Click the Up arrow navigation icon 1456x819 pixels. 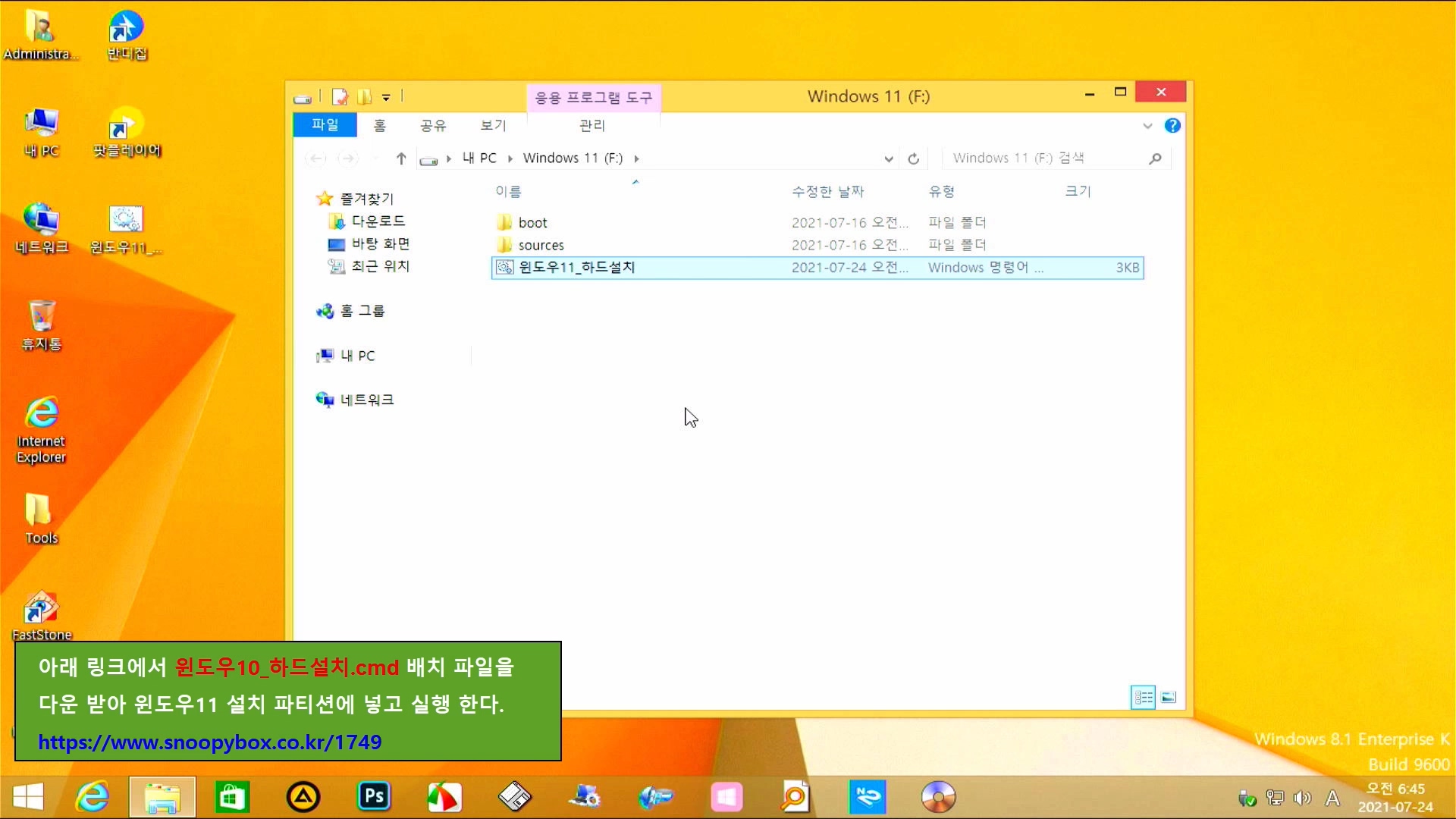coord(401,158)
